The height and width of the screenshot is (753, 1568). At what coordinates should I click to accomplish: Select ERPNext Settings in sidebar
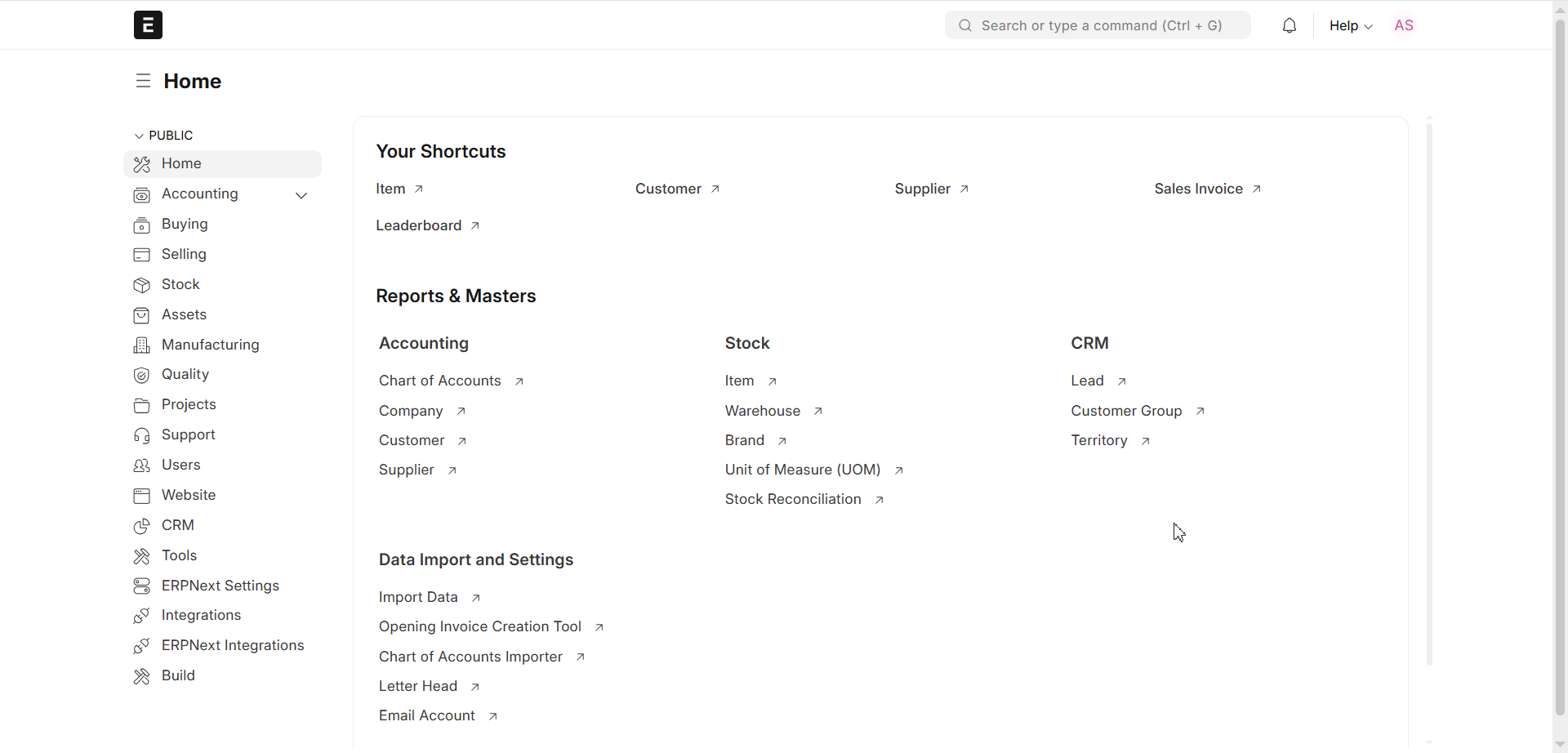(x=220, y=586)
